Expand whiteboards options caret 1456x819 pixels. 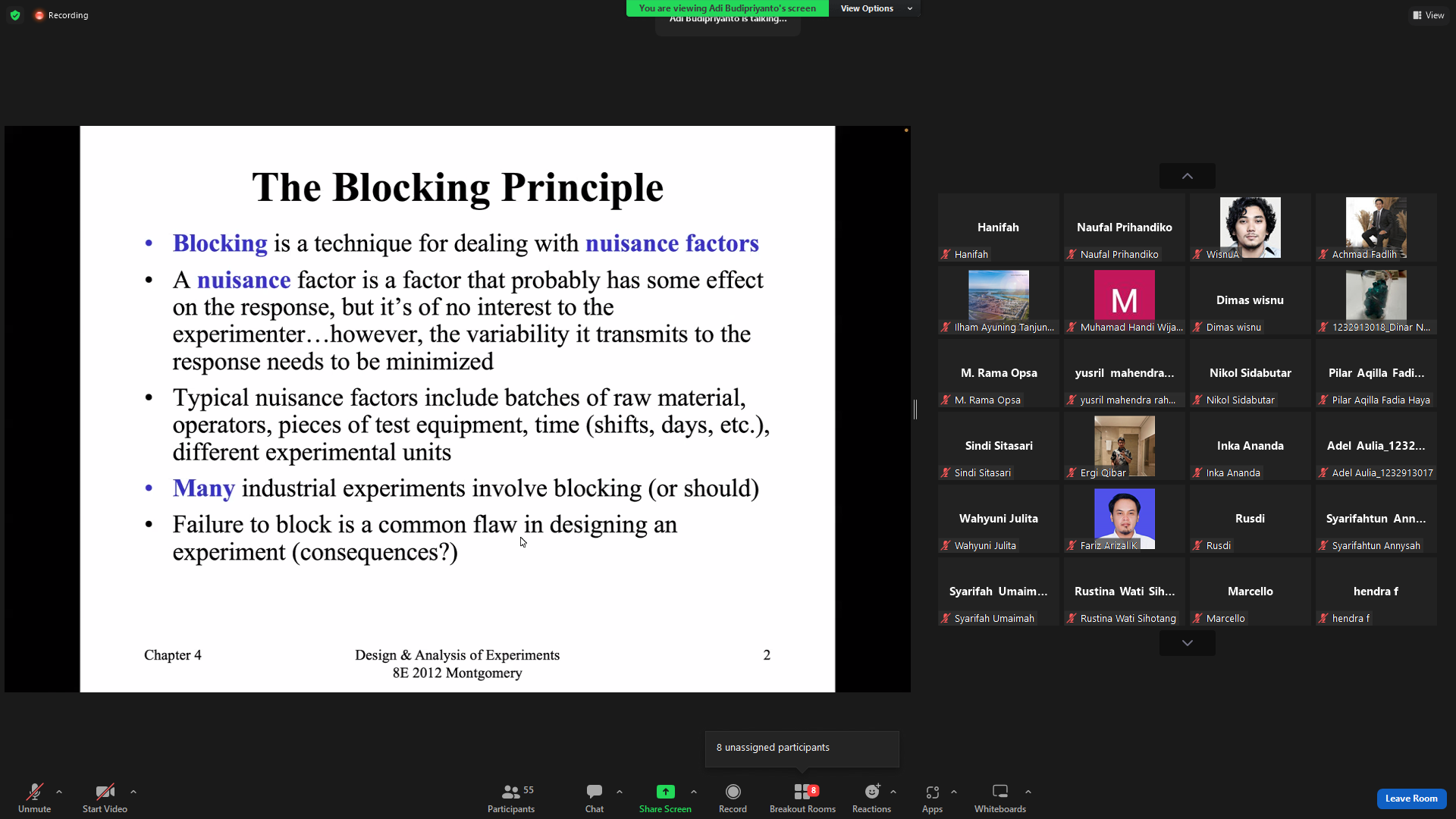click(1028, 792)
